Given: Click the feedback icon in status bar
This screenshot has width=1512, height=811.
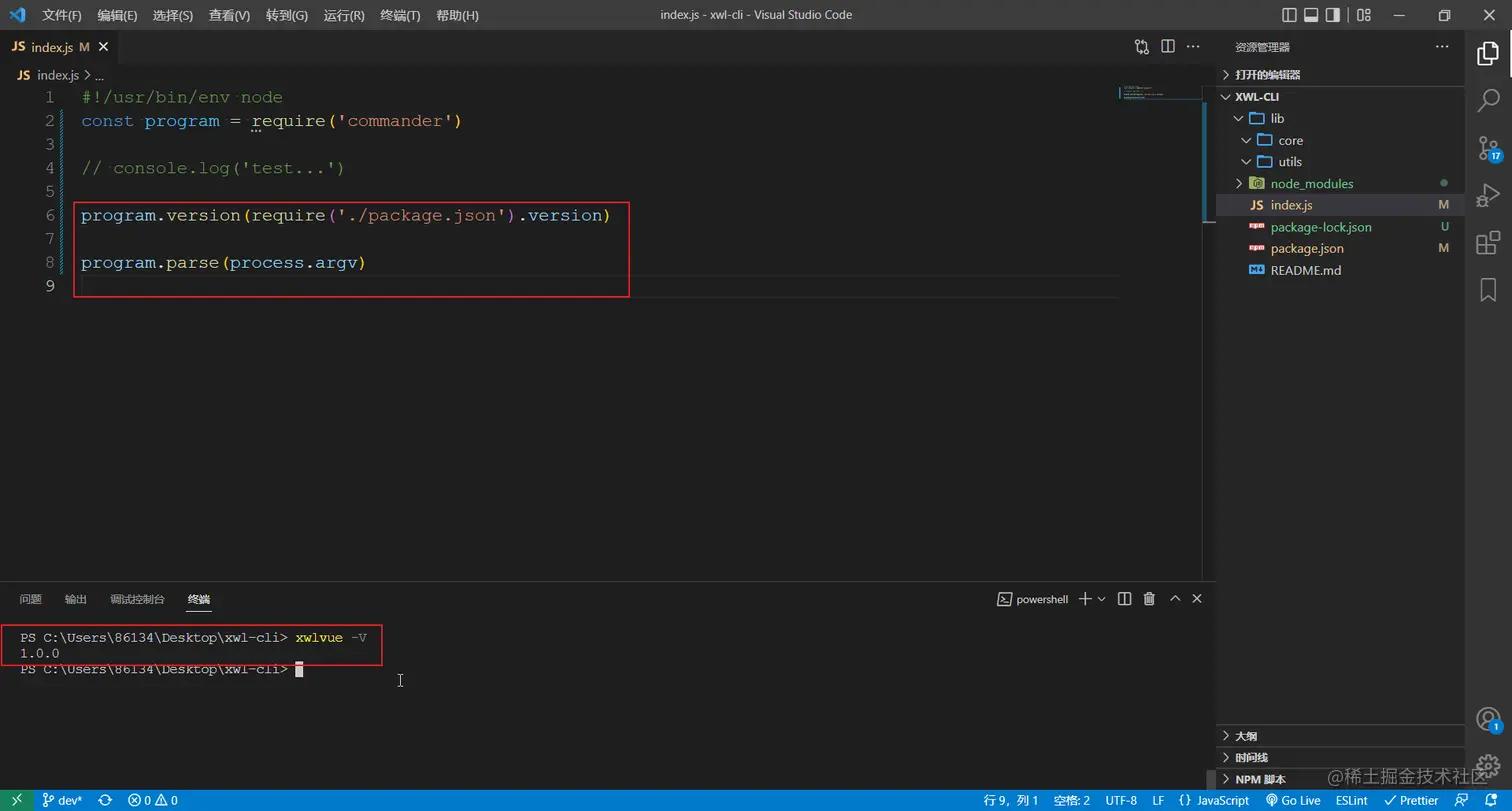Looking at the screenshot, I should coord(1462,800).
